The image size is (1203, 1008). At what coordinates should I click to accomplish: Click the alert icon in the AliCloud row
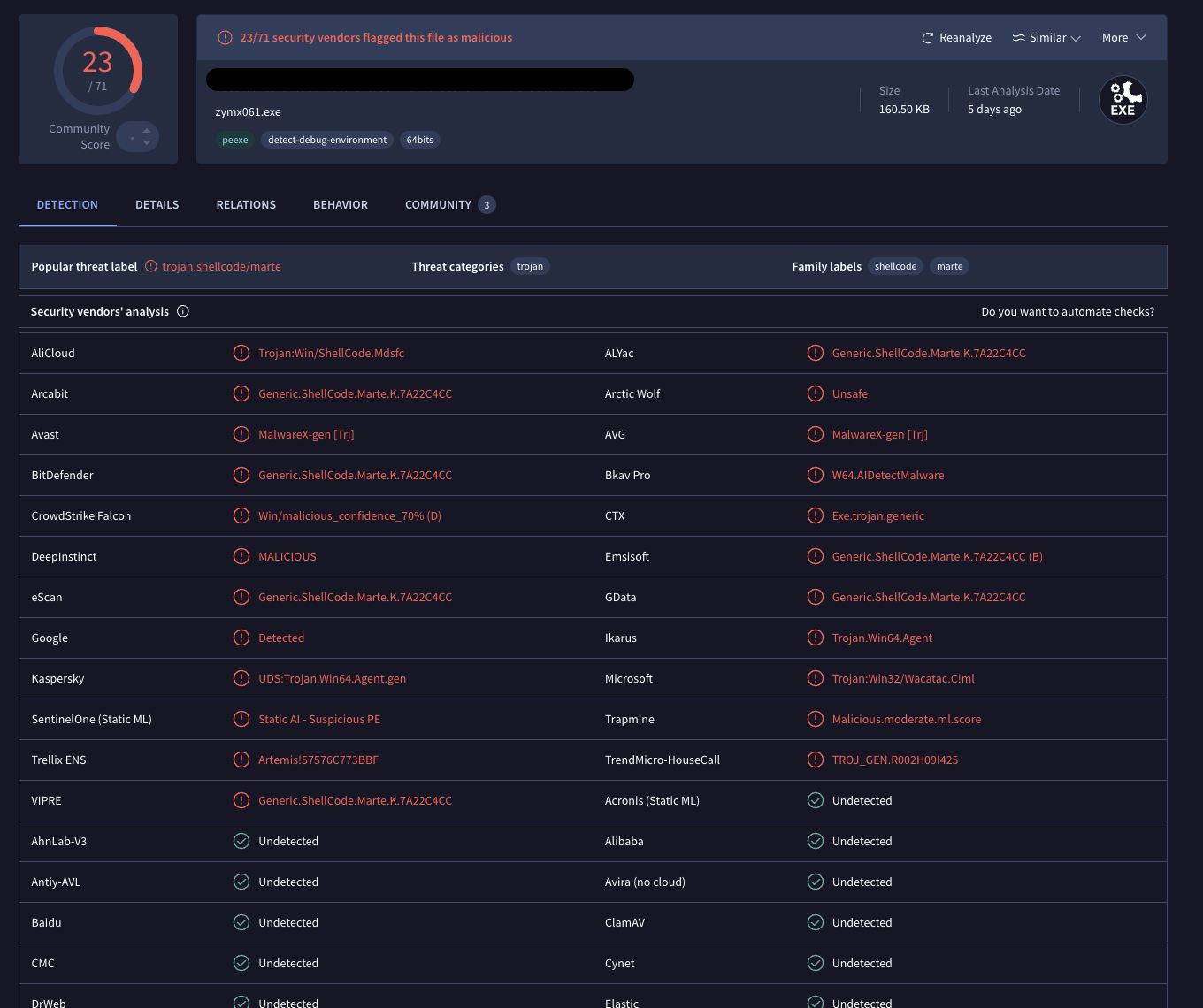tap(241, 353)
